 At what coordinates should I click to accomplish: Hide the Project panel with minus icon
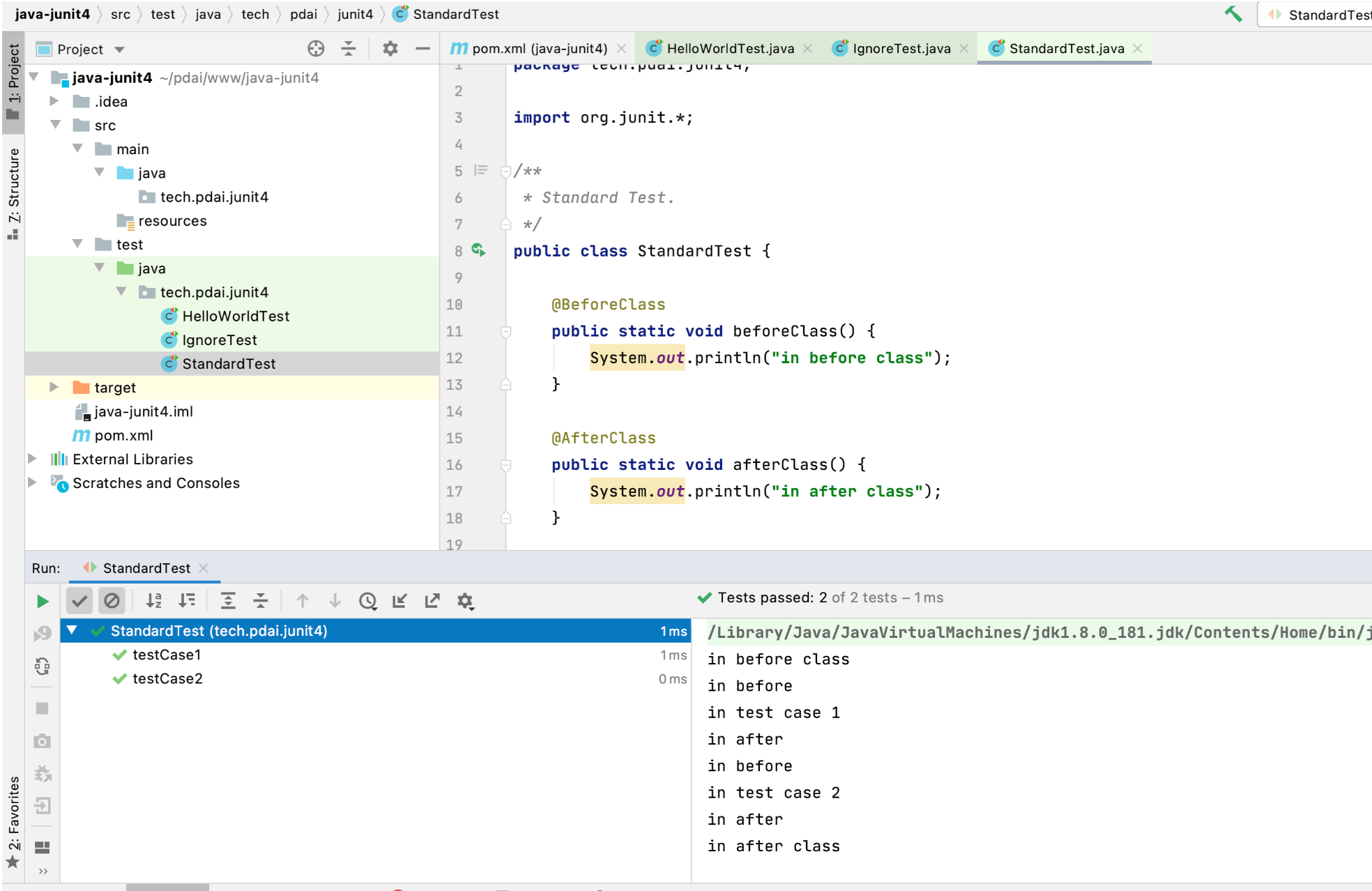422,48
